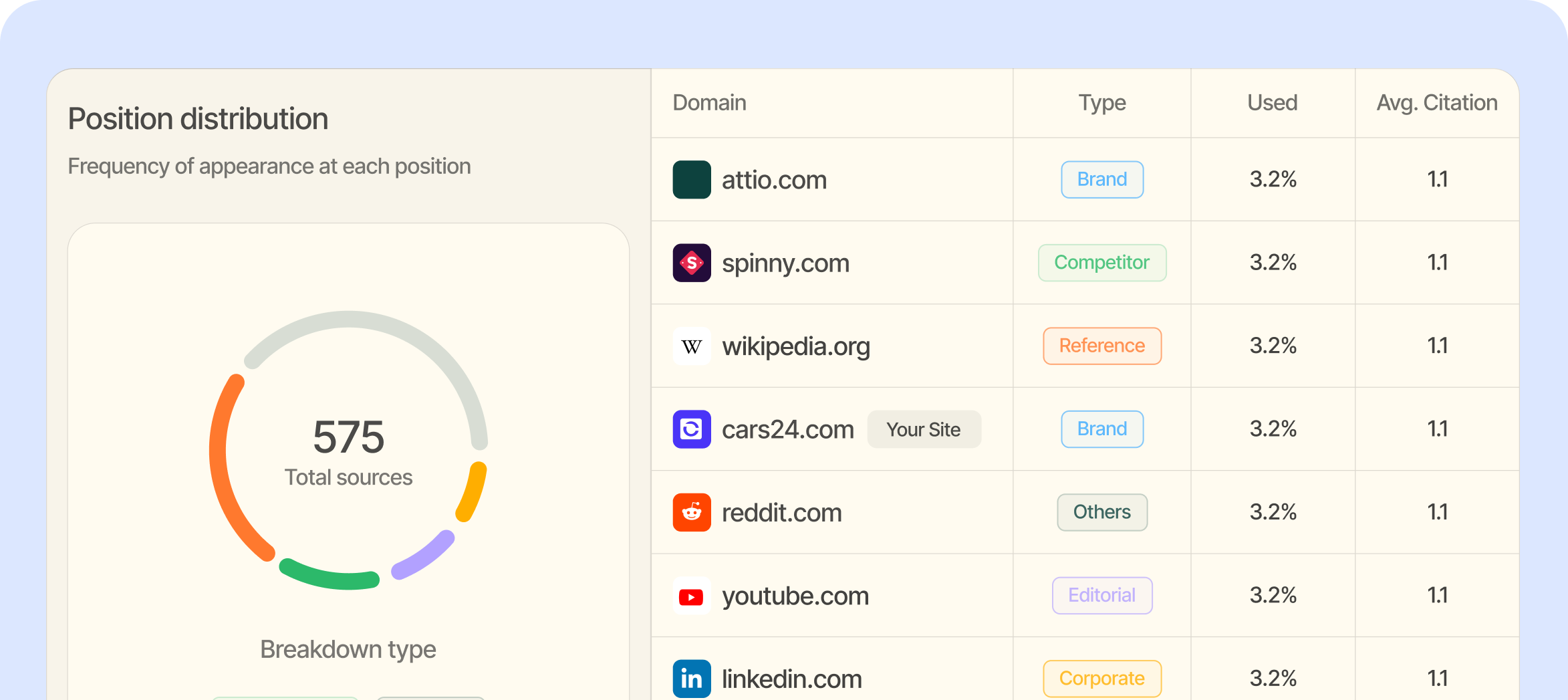This screenshot has width=1568, height=700.
Task: Click the Competitor tag on spinny.com row
Action: coord(1101,263)
